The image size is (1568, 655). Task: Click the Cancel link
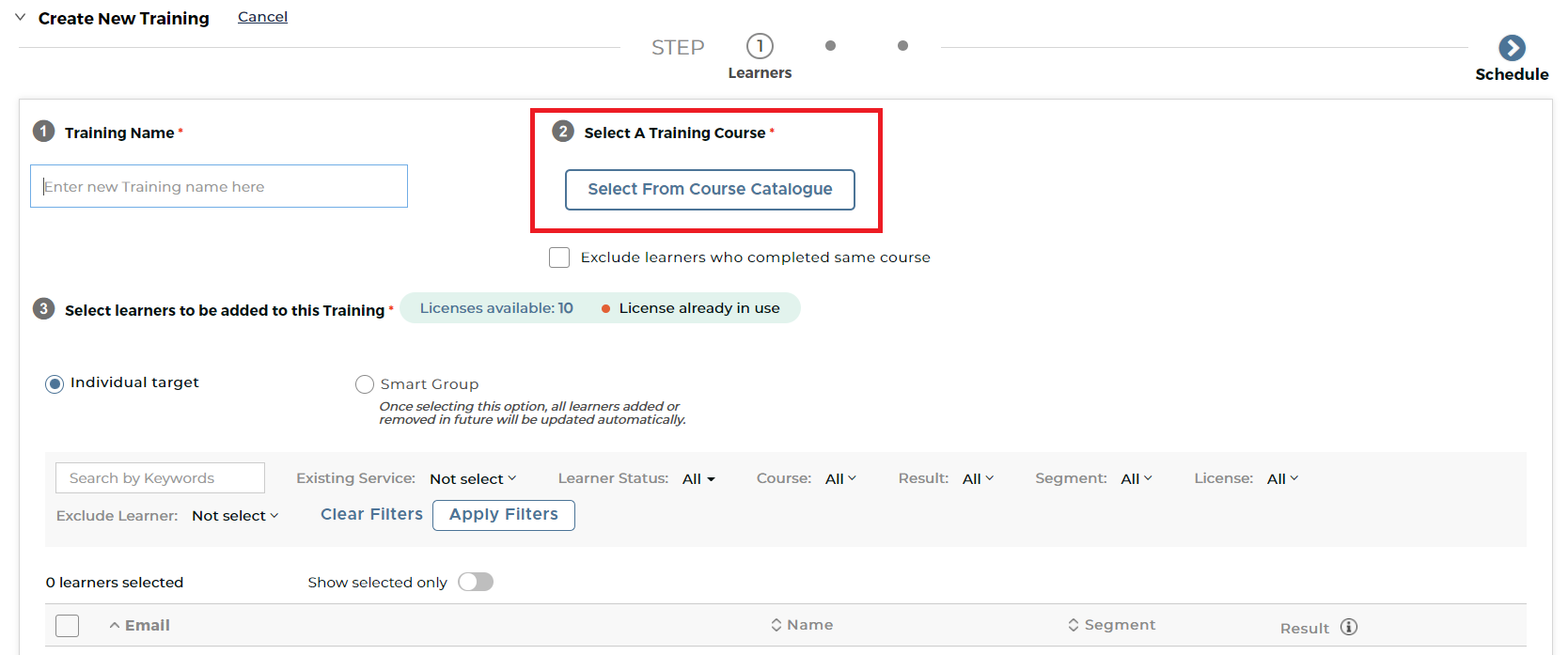[261, 16]
